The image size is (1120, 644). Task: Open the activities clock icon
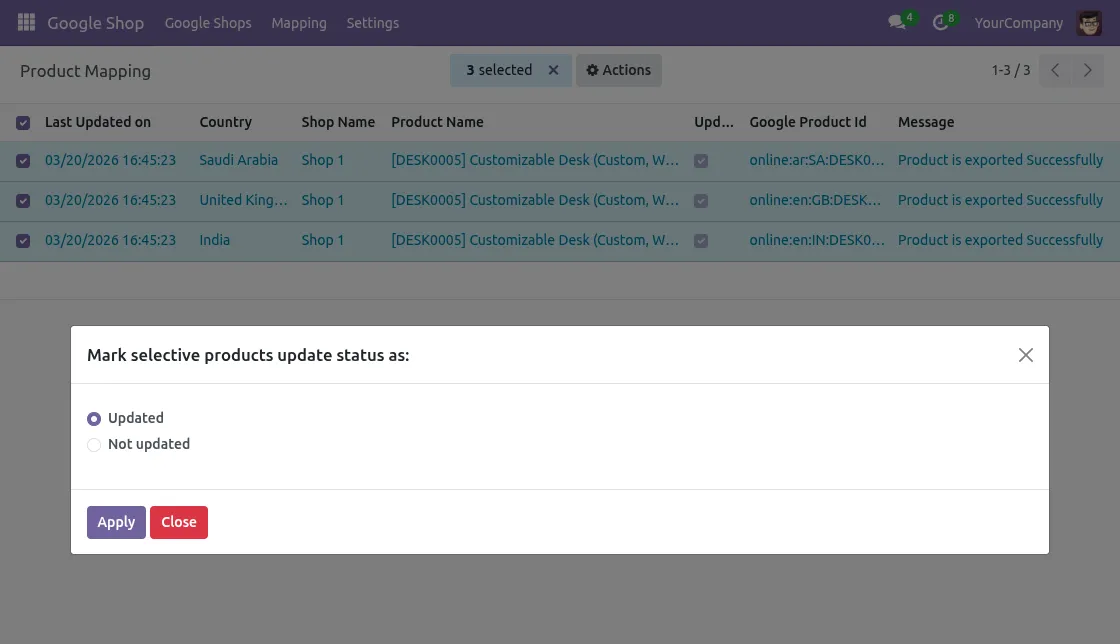(x=940, y=23)
